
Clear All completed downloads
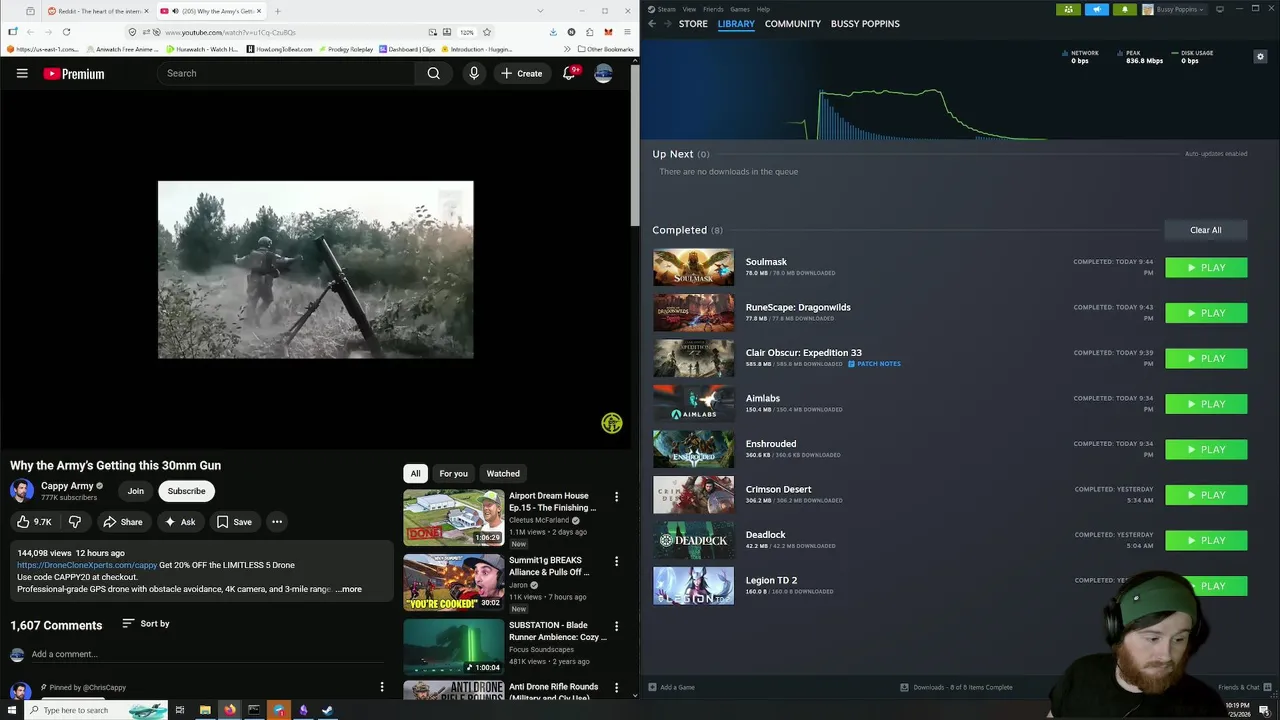1205,230
